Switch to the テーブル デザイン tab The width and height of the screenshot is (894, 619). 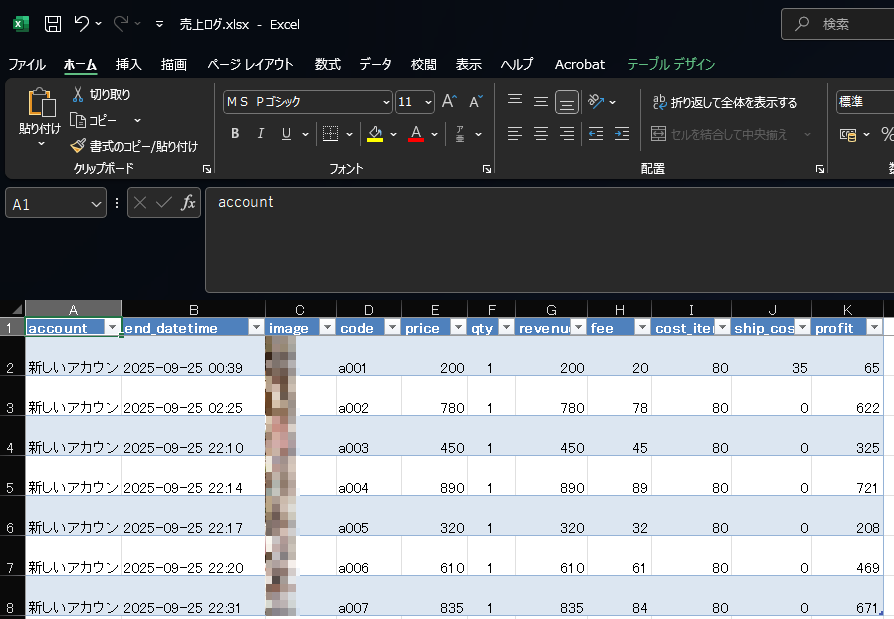pos(671,64)
